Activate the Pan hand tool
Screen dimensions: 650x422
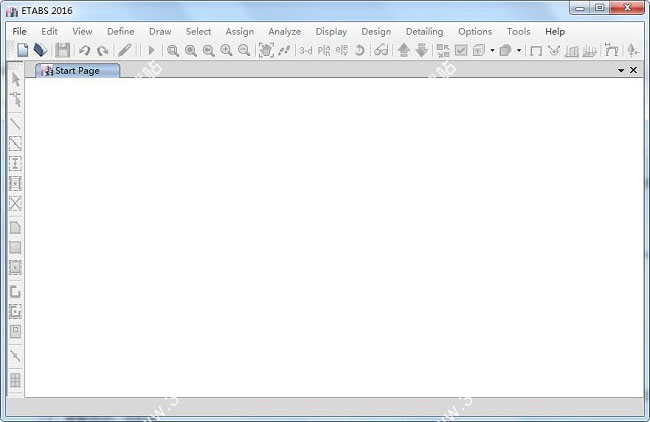pos(266,50)
